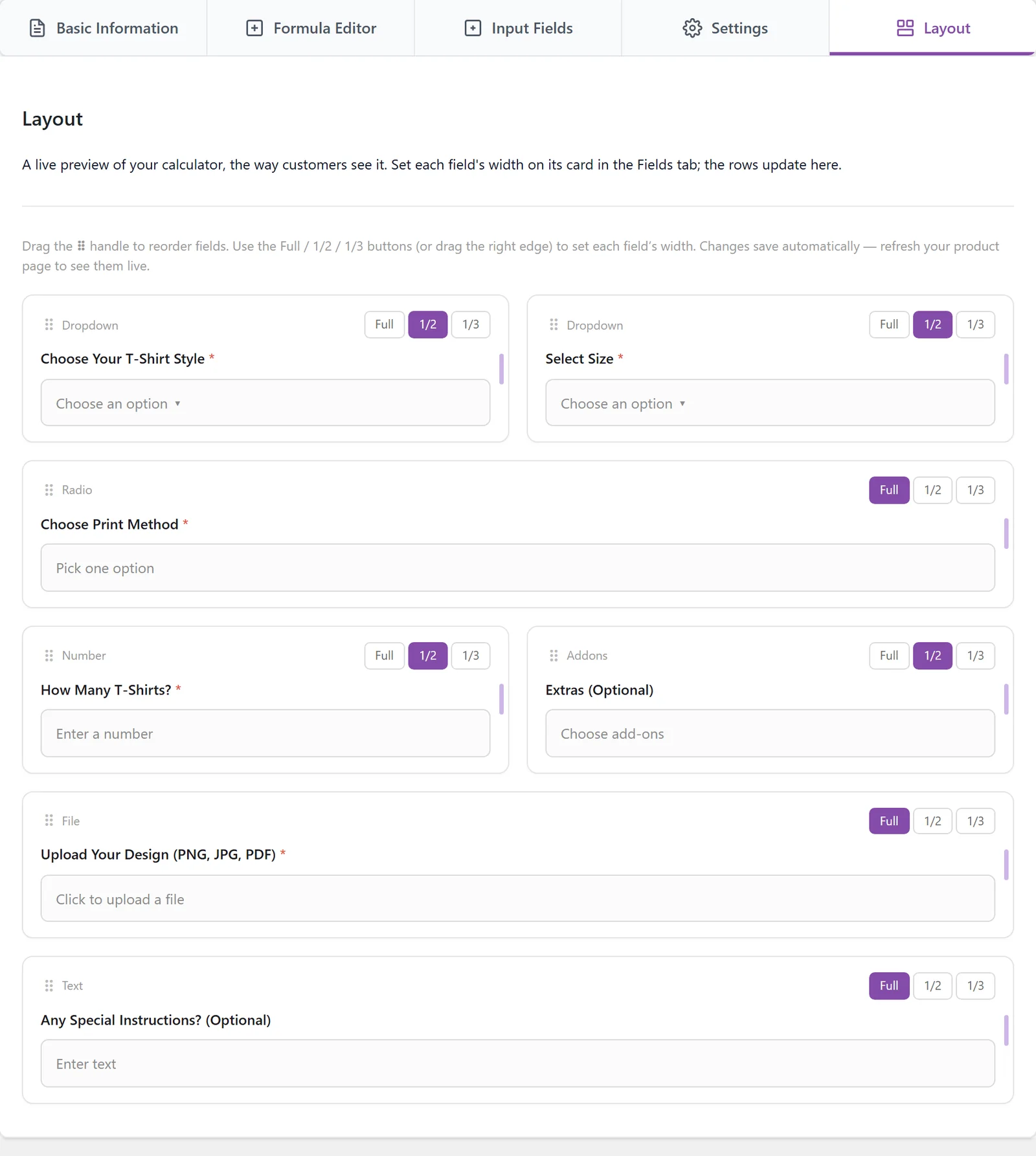Switch to the Formula Editor tab
Viewport: 1036px width, 1156px height.
(311, 28)
